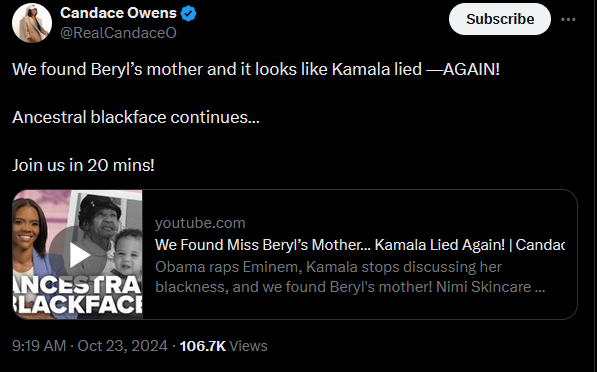Click the card description starting 'Obama raps Eminem'
Image resolution: width=597 pixels, height=372 pixels.
(x=350, y=277)
